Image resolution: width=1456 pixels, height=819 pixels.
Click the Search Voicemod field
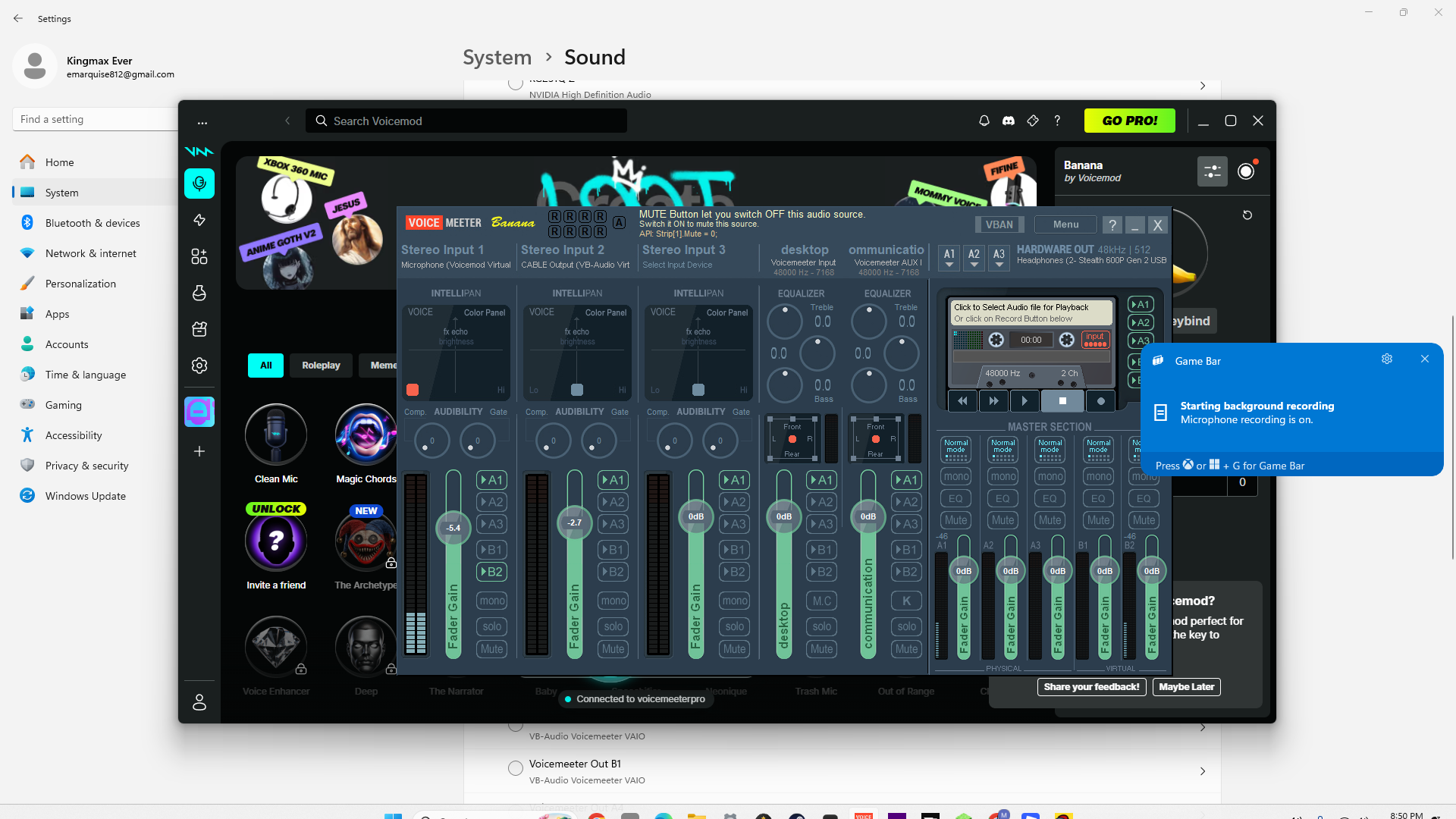[466, 121]
